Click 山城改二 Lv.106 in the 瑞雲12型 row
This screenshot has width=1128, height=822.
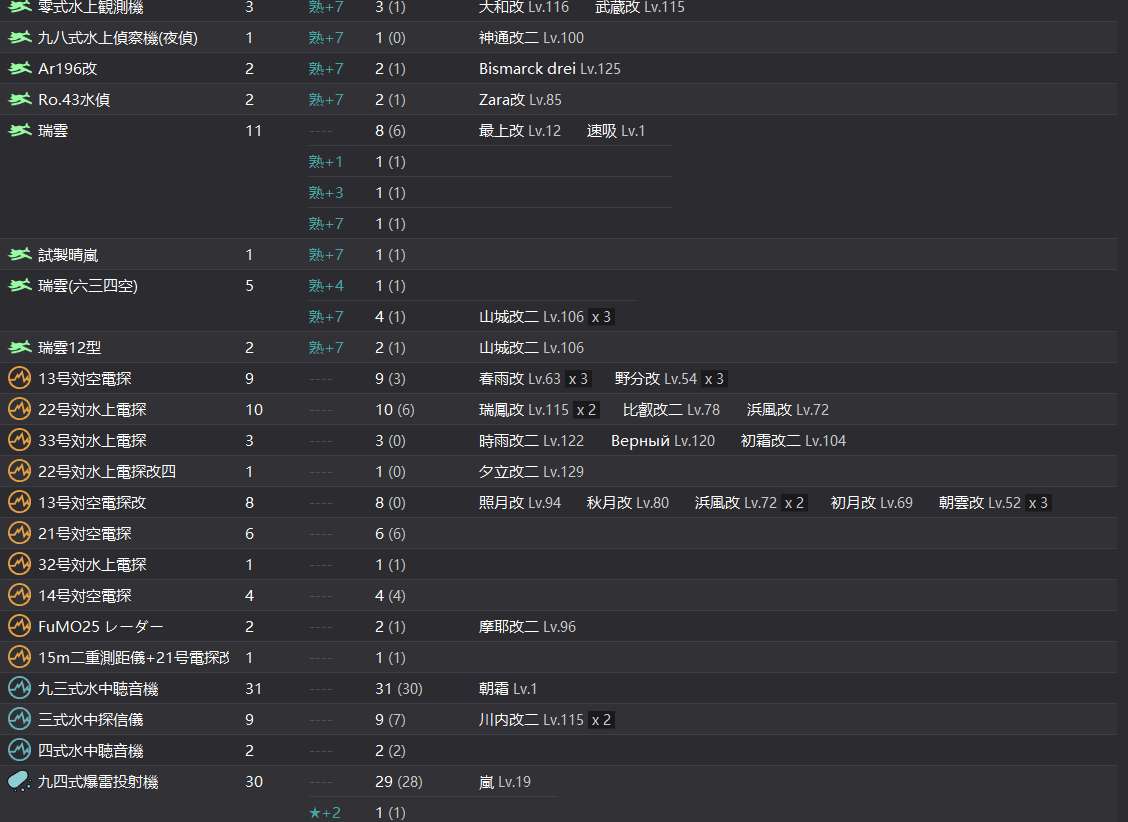pos(532,347)
